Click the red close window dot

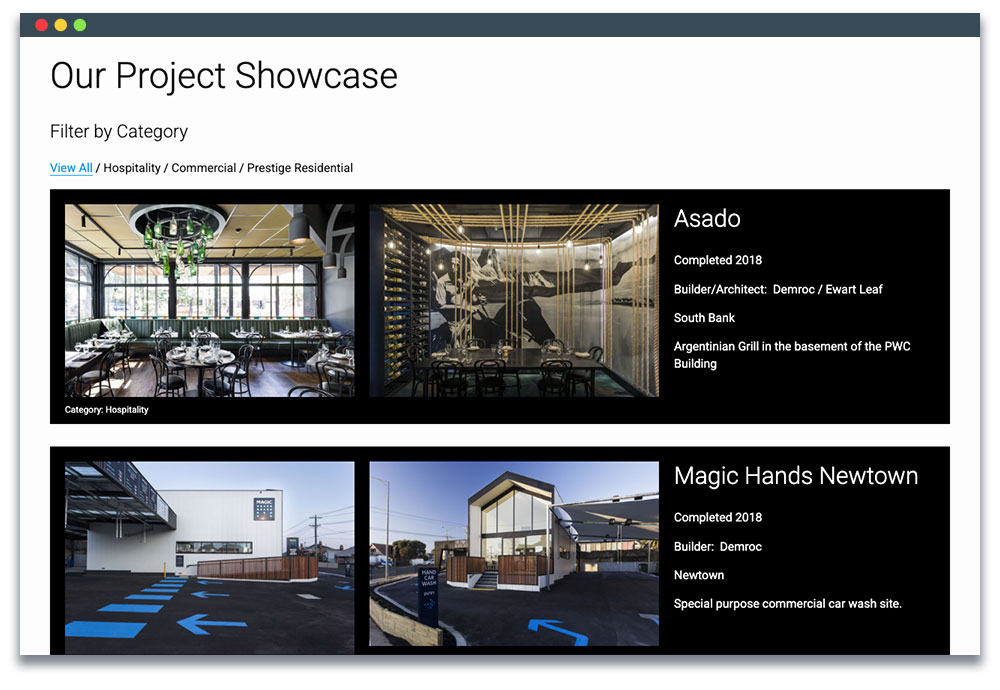coord(41,25)
